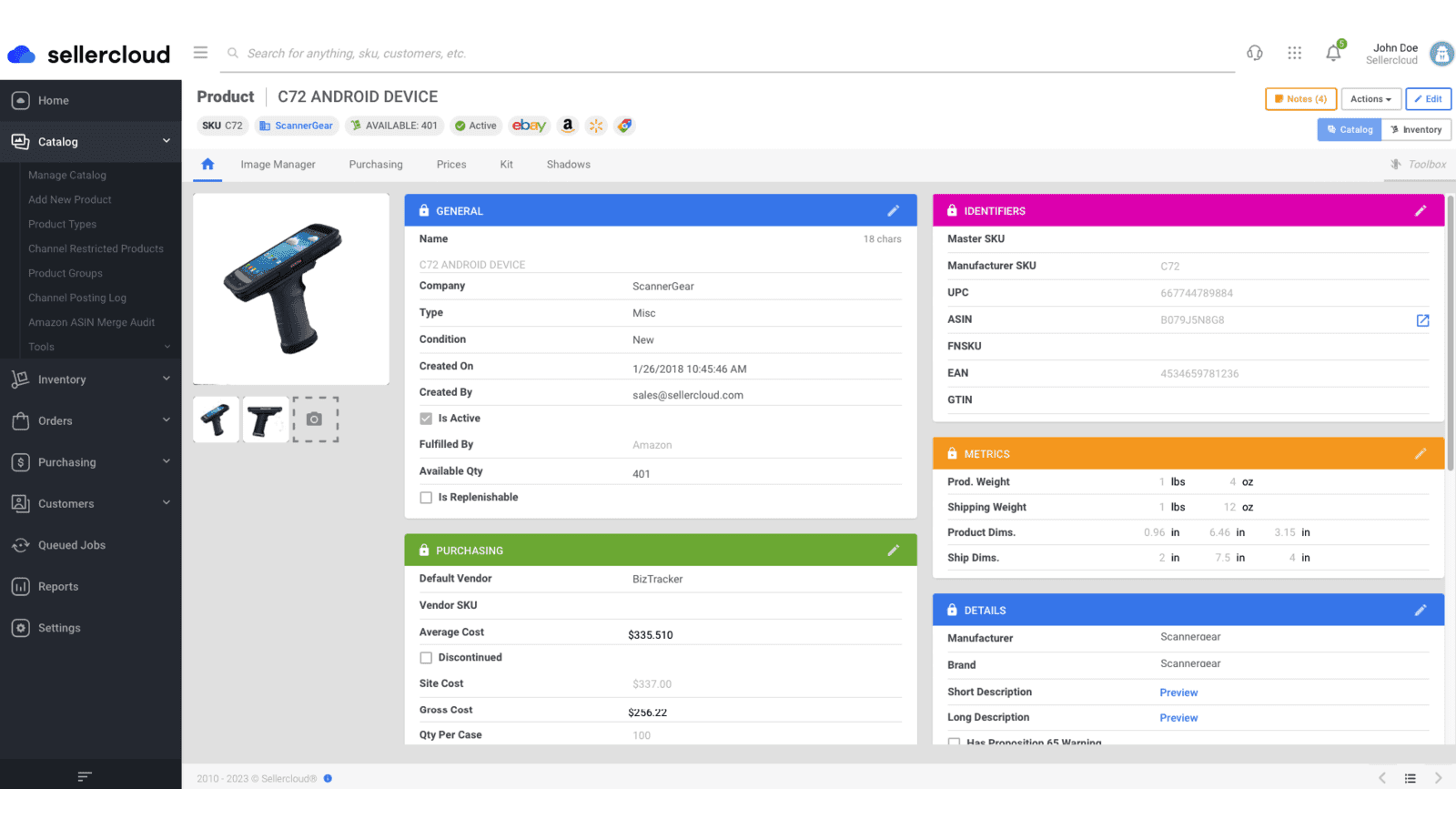
Task: Open the apps grid menu
Action: 1294,53
